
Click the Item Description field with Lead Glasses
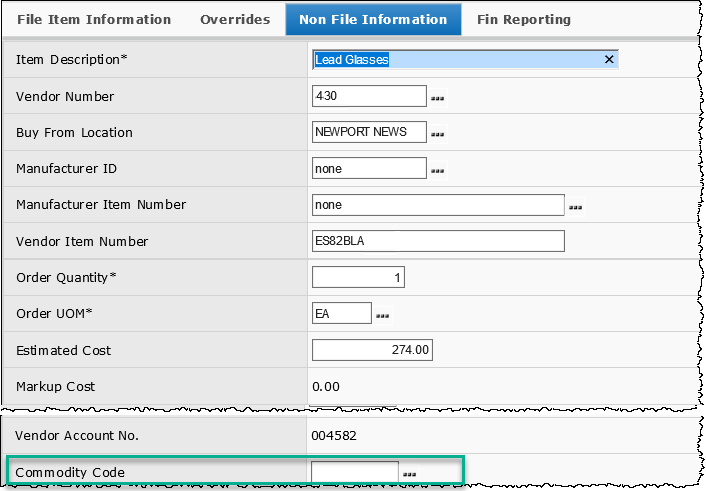pyautogui.click(x=455, y=60)
